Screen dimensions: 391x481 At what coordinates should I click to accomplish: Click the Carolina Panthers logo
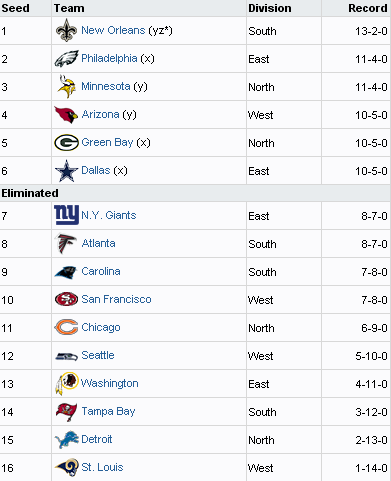coord(66,272)
